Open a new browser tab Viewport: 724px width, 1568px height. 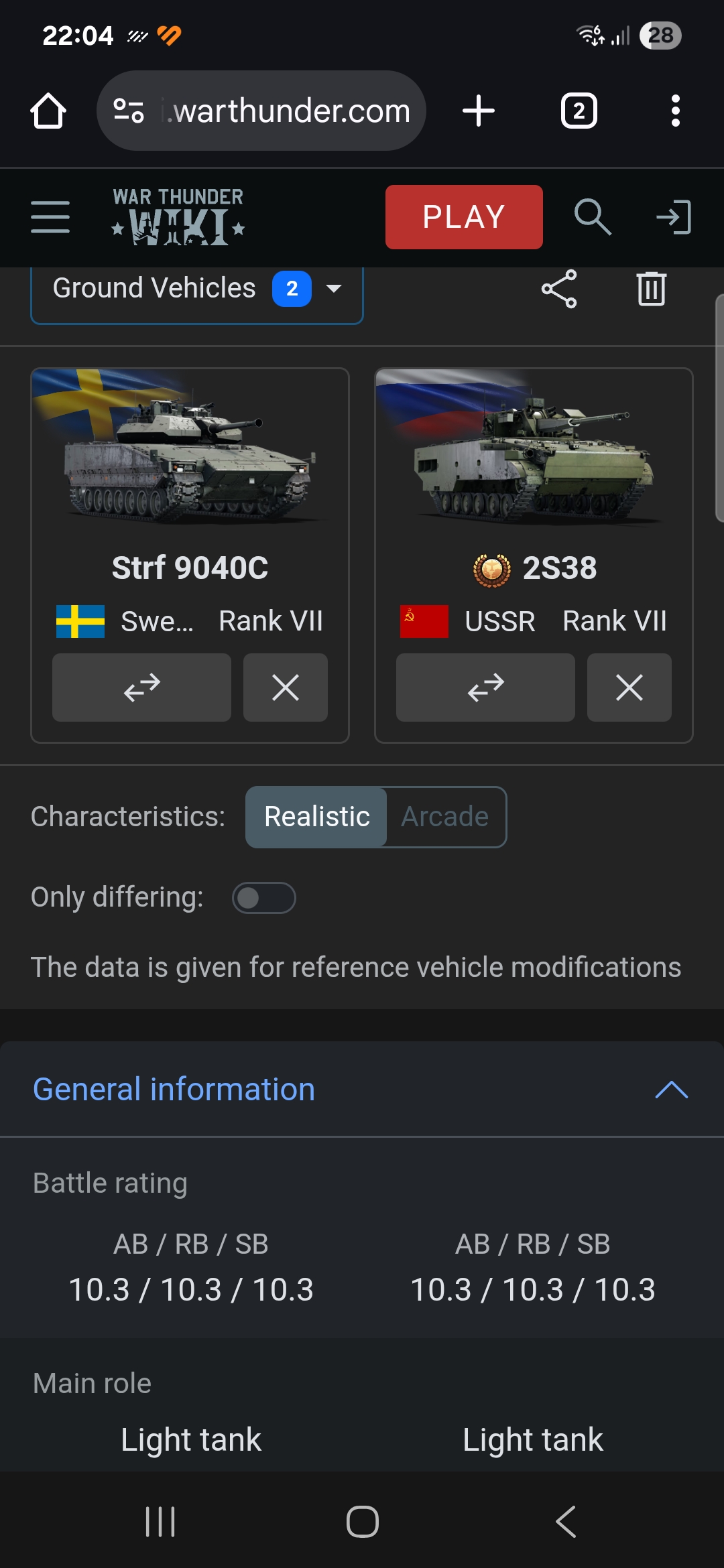click(x=478, y=110)
